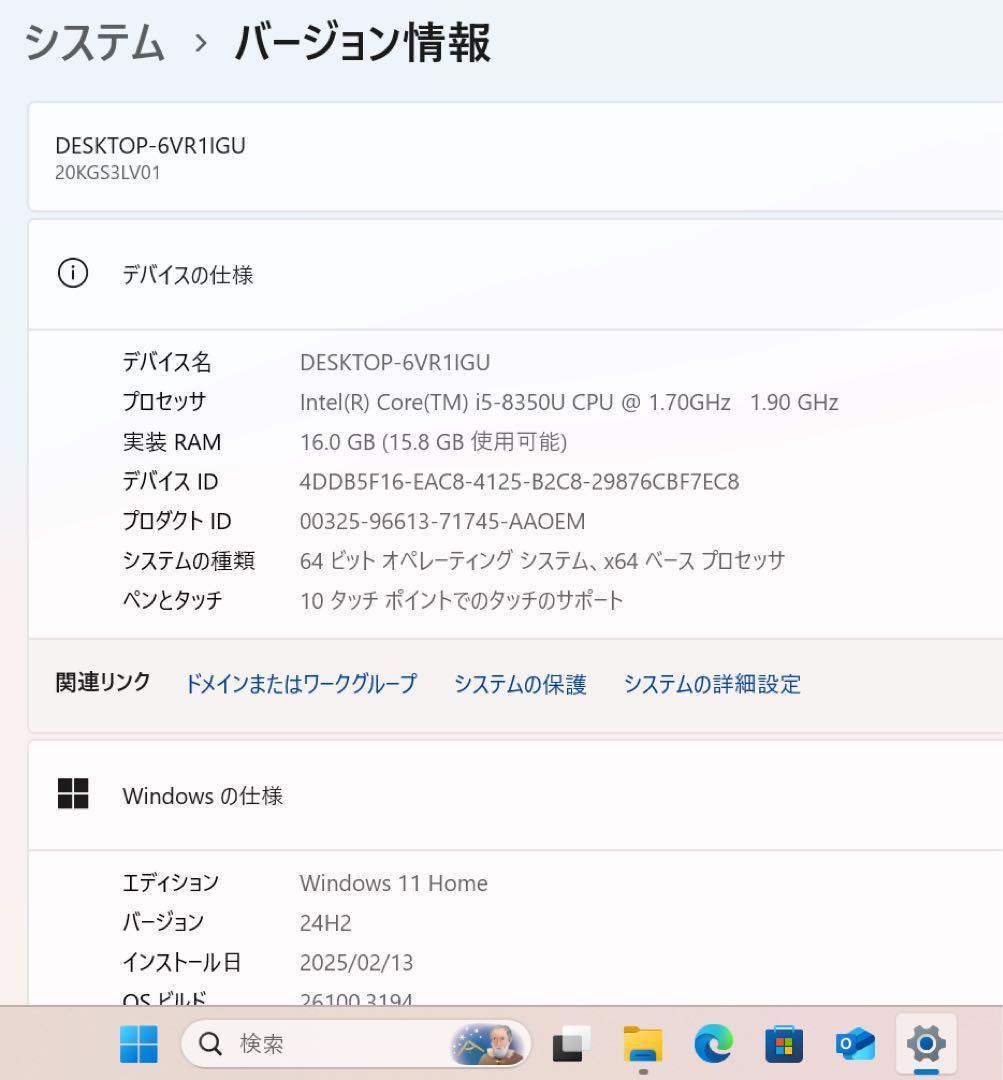
Task: Select the device ID 4DDB5F16 value
Action: coord(519,481)
